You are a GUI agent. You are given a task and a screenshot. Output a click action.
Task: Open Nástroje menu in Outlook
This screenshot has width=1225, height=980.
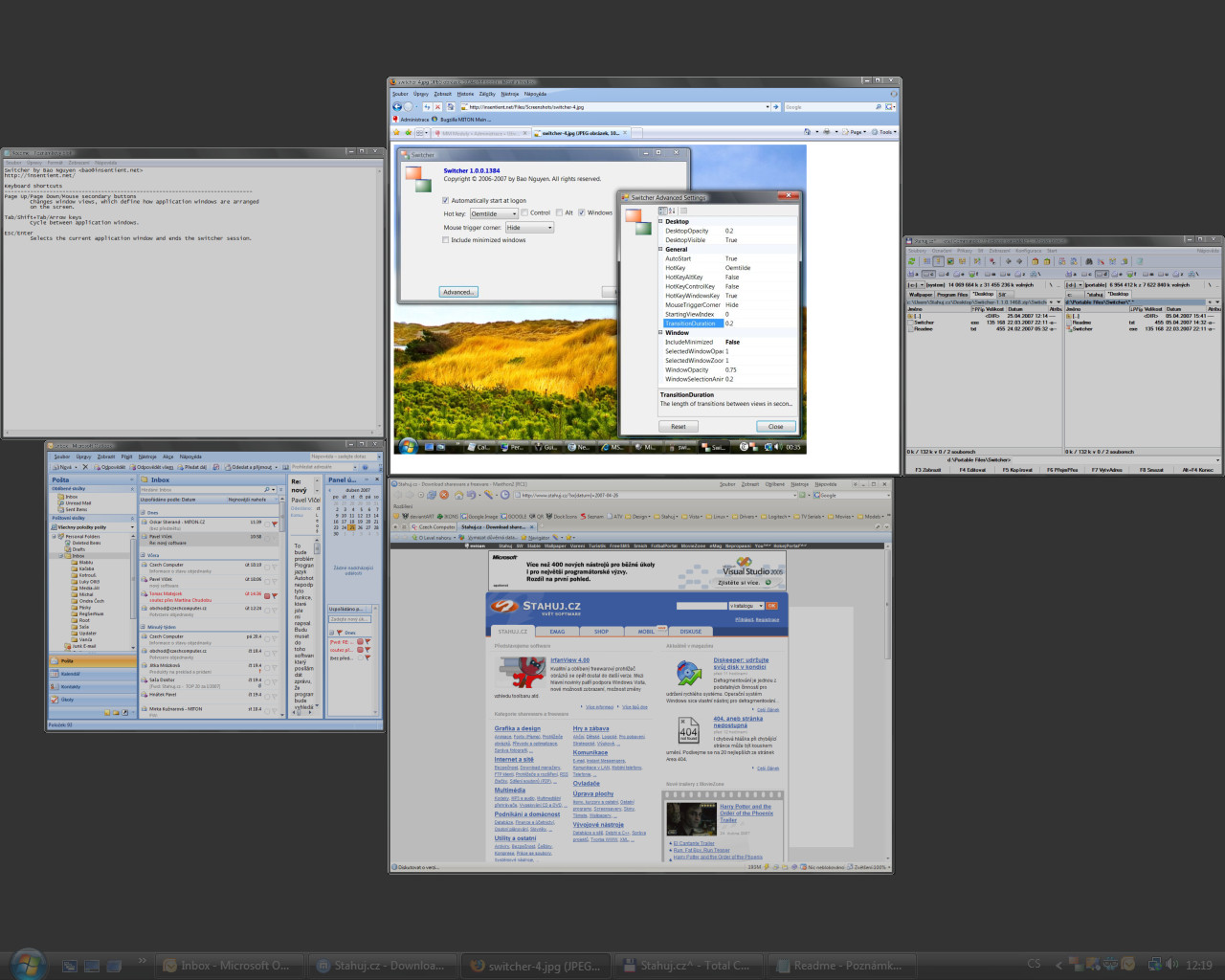(147, 457)
